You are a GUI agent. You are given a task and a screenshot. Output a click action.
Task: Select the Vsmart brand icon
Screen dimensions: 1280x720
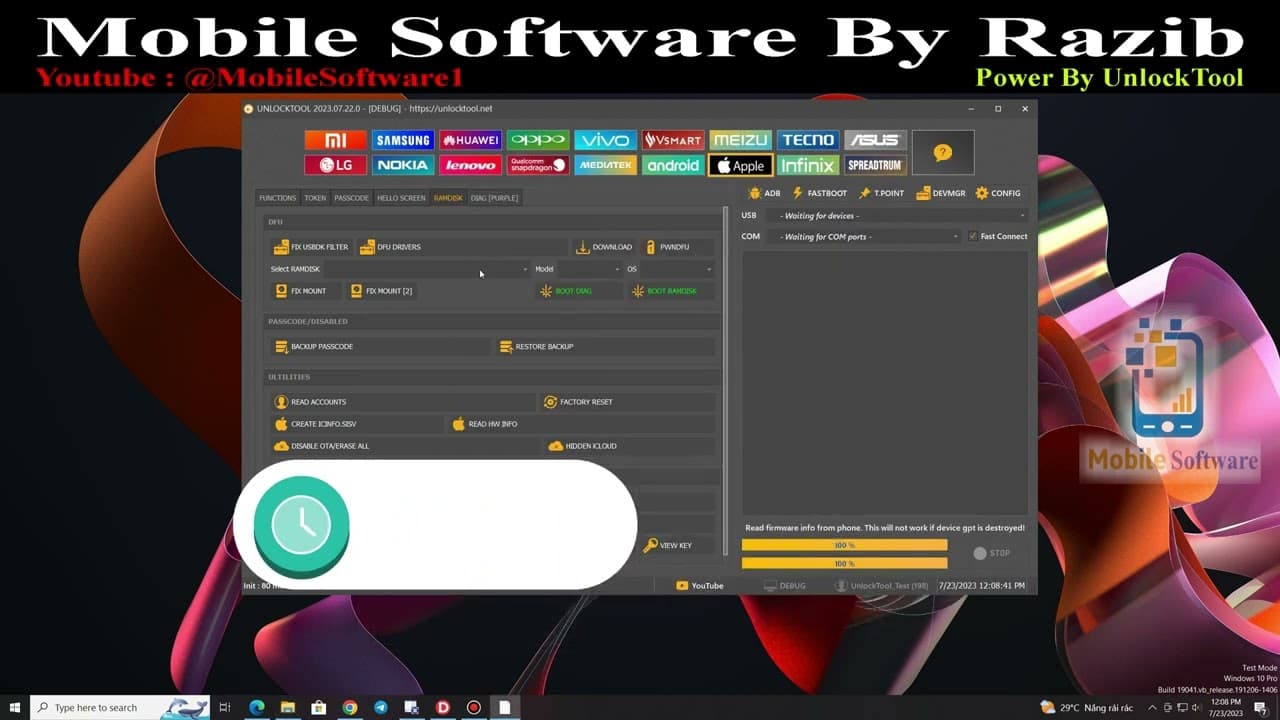673,140
